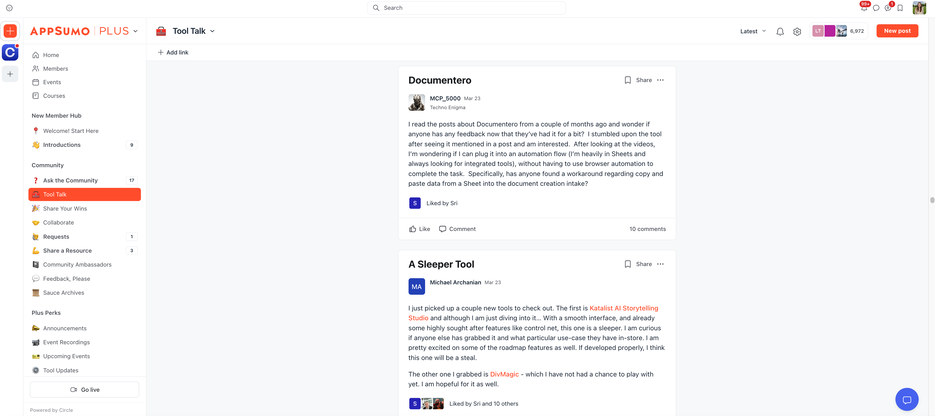
Task: Like the Documentero post
Action: click(x=419, y=229)
